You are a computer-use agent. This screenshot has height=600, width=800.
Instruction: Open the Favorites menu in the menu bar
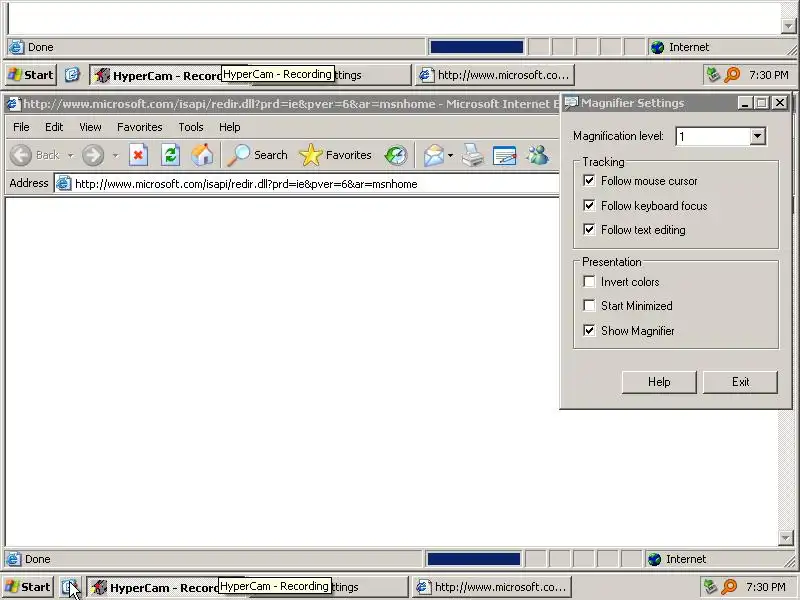(x=139, y=127)
